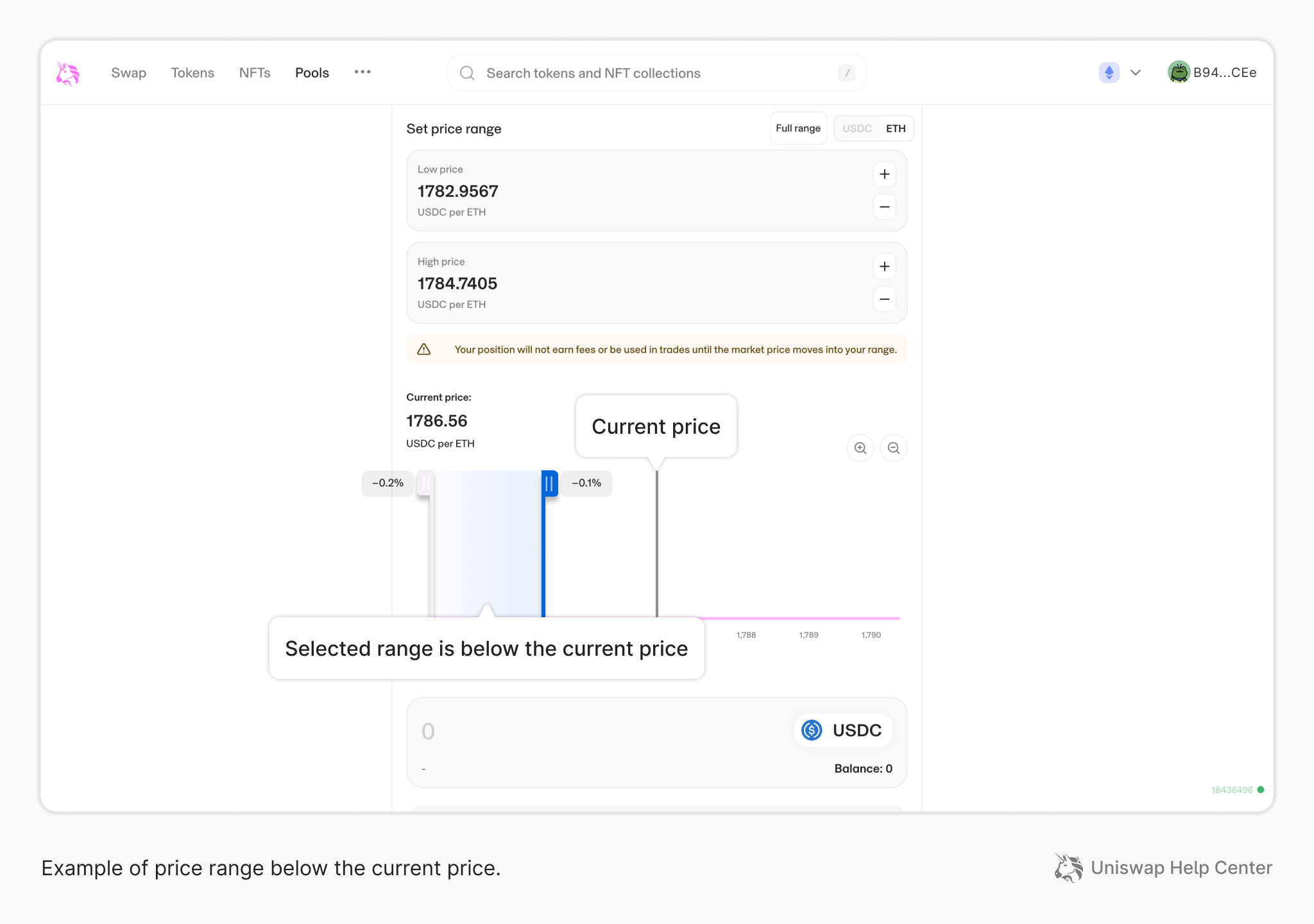Select ETH in the price denomination toggle
The width and height of the screenshot is (1314, 924).
coord(895,128)
